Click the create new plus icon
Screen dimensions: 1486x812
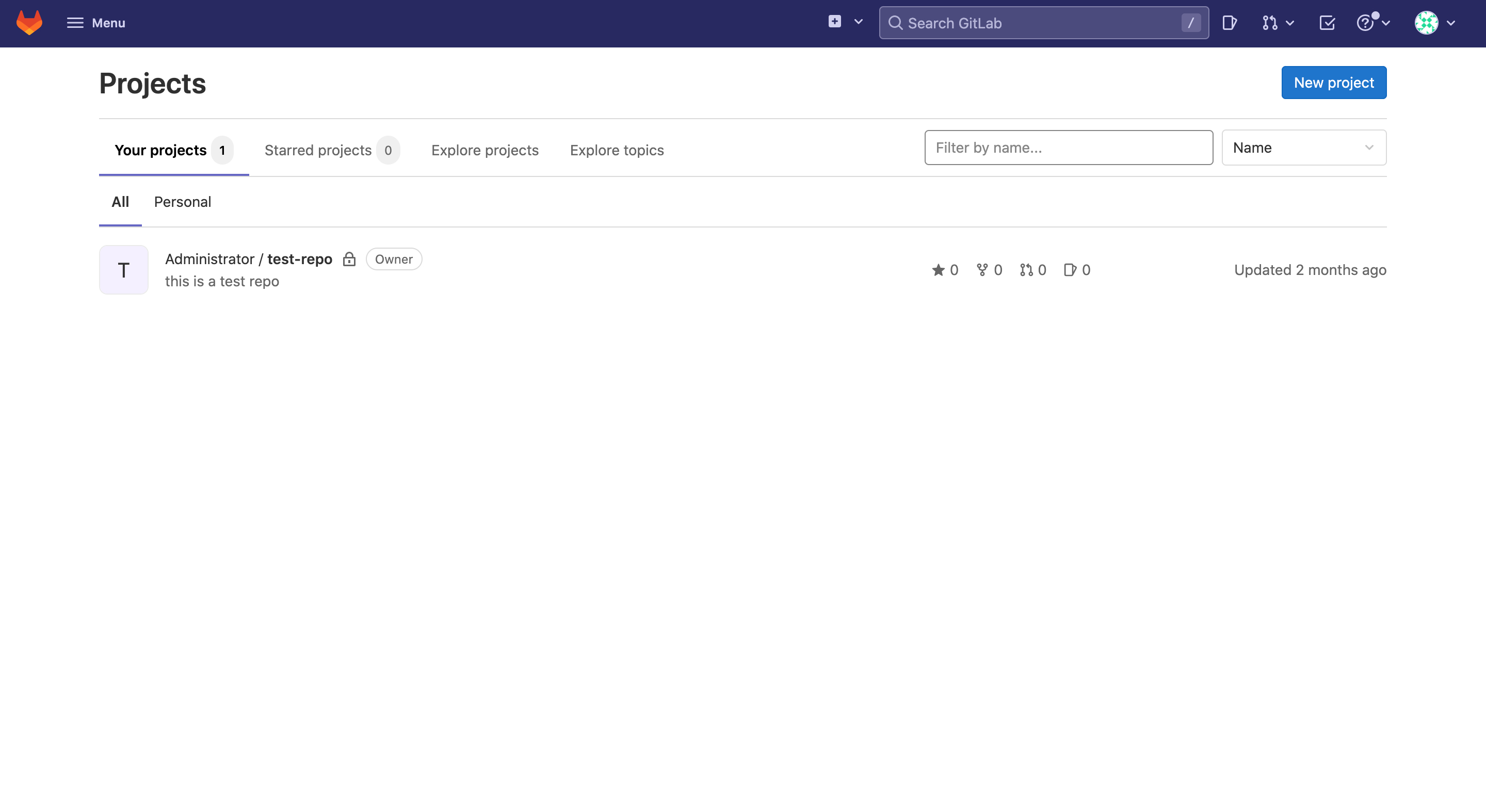click(834, 22)
